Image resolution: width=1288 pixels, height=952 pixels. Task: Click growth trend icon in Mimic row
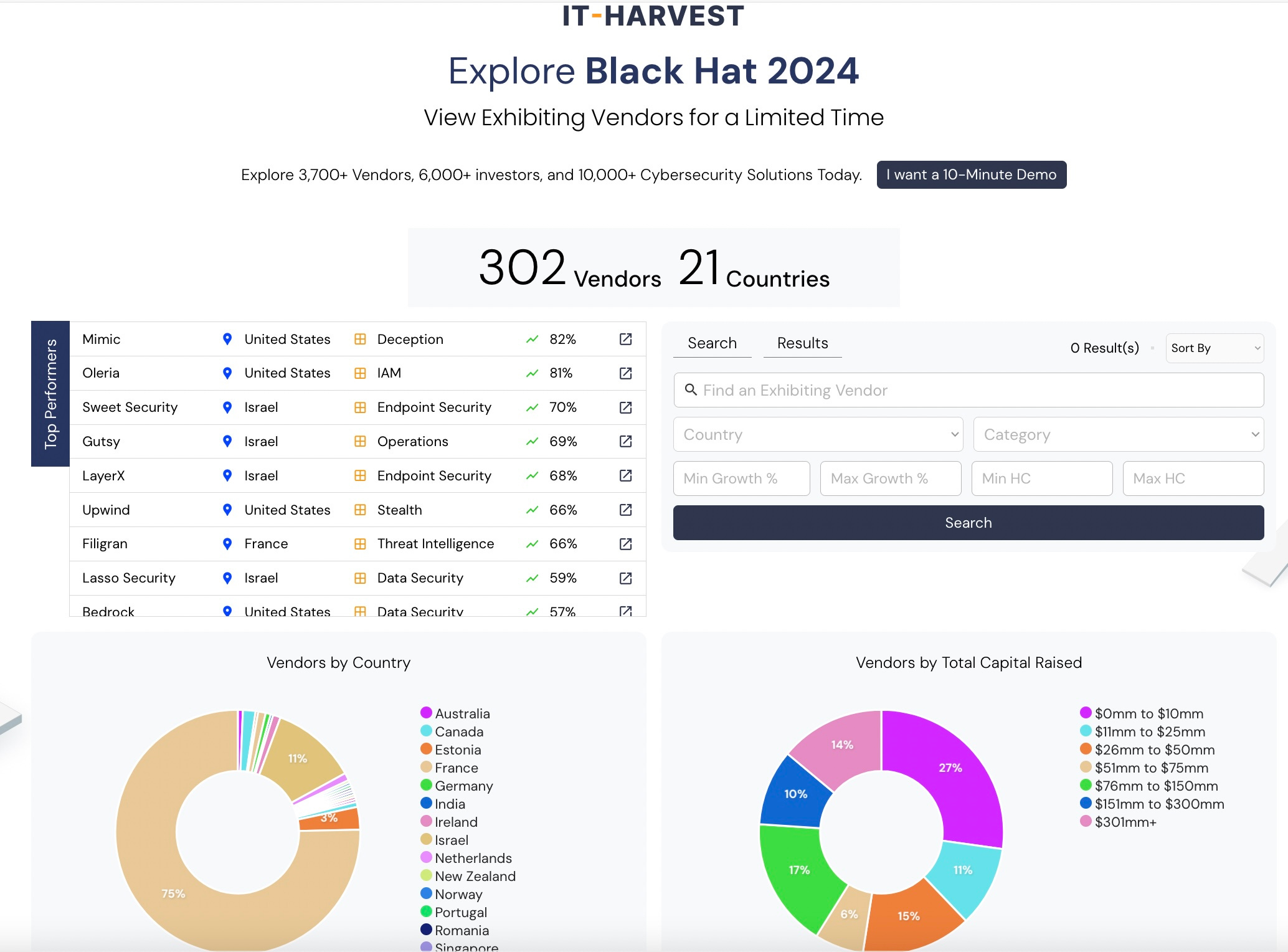[532, 340]
